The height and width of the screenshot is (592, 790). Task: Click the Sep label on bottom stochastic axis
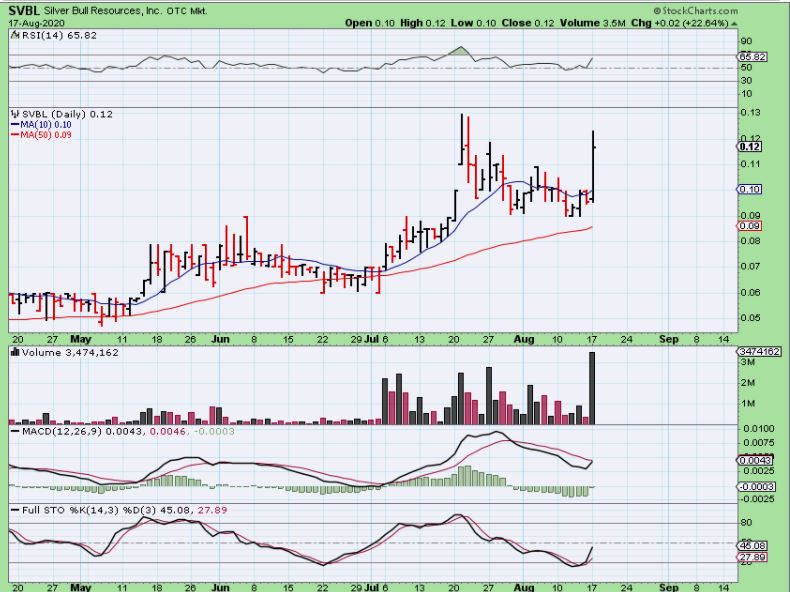click(x=669, y=587)
